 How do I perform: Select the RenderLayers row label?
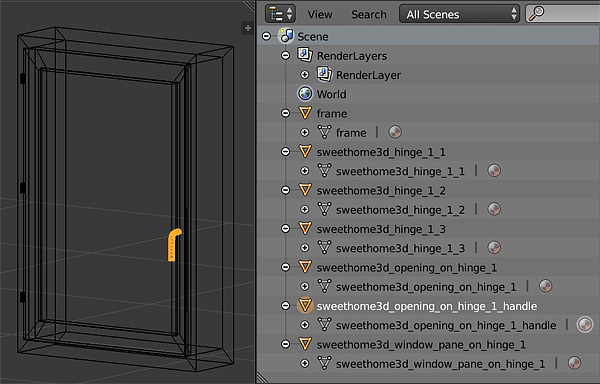pos(352,56)
